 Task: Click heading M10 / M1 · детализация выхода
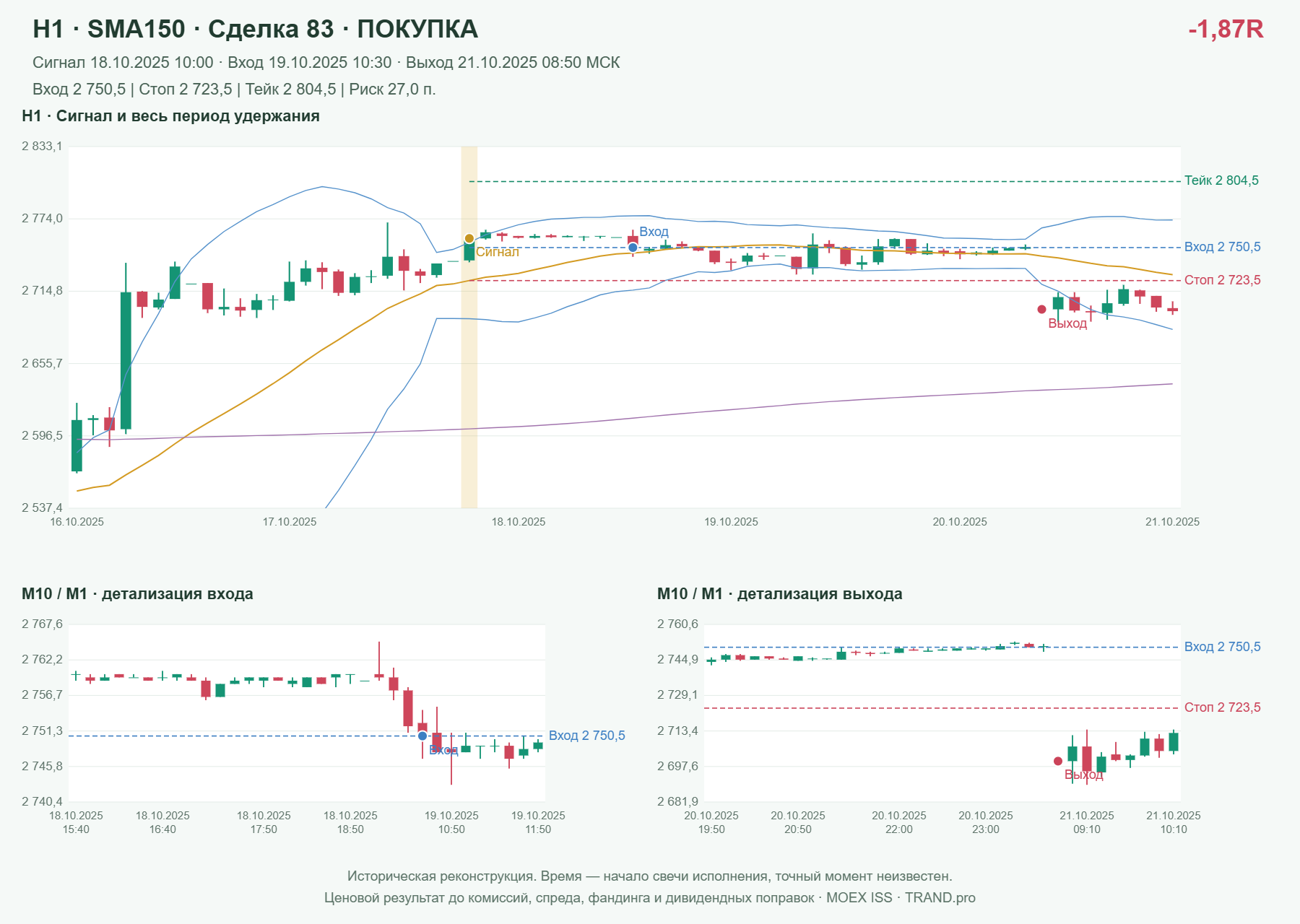click(779, 594)
